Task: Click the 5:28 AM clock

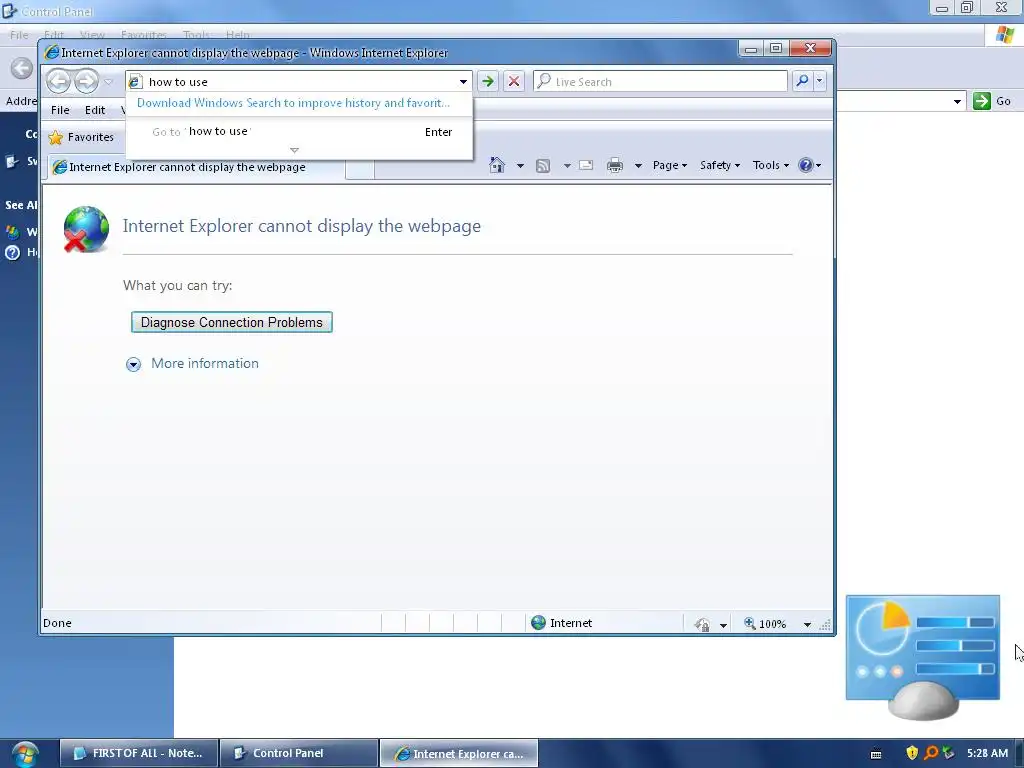Action: 987,753
